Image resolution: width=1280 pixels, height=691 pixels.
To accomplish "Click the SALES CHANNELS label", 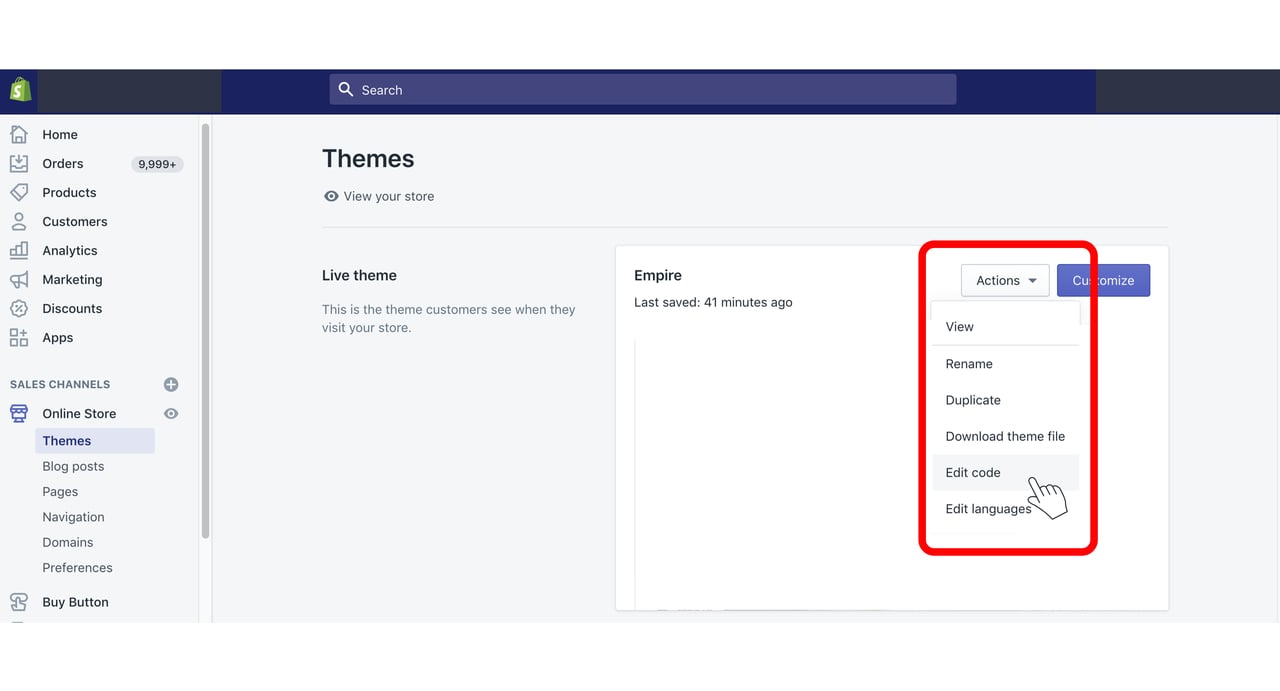I will pos(60,384).
